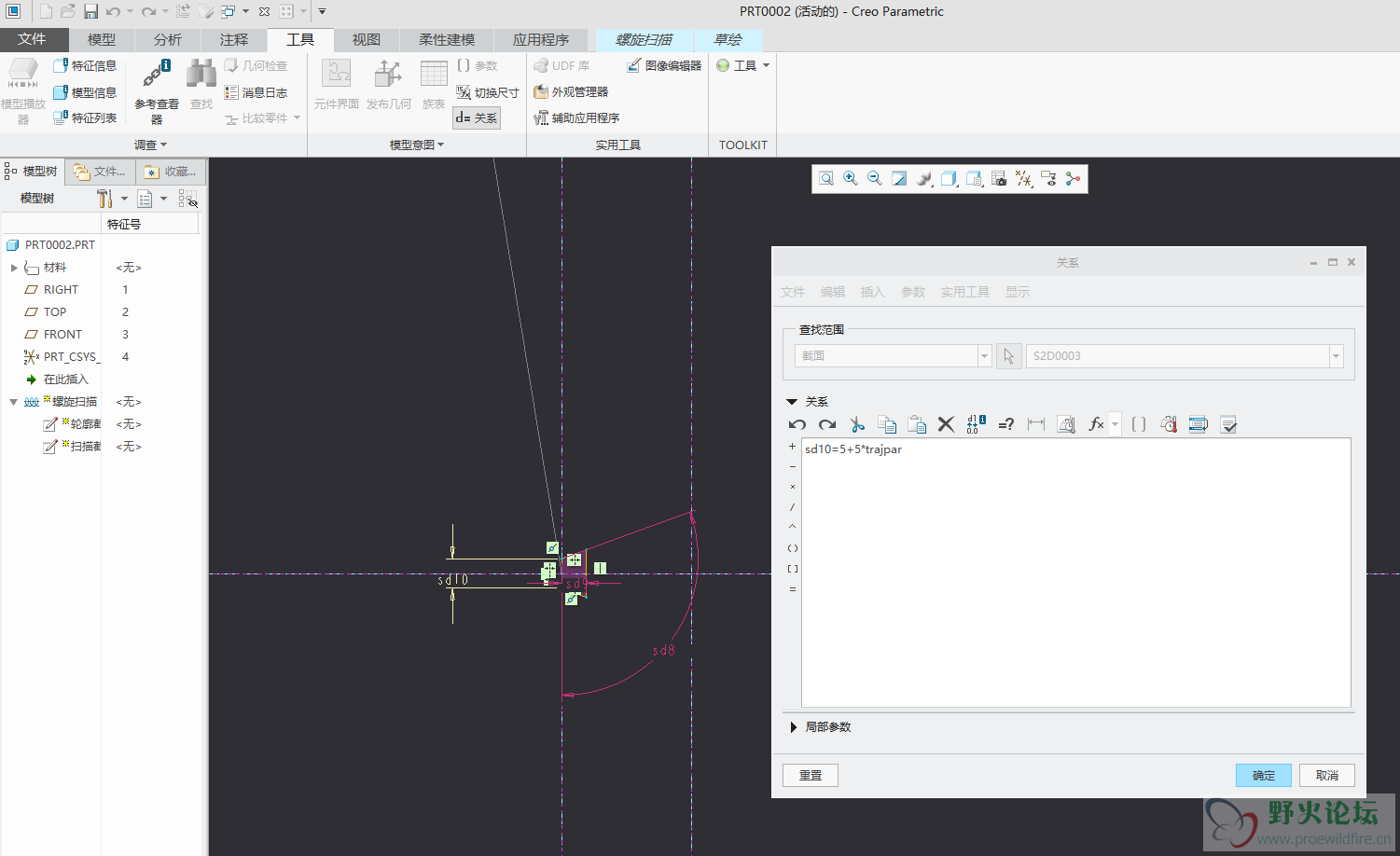Expand the 材料 tree node
This screenshot has height=856, width=1400.
click(x=14, y=268)
